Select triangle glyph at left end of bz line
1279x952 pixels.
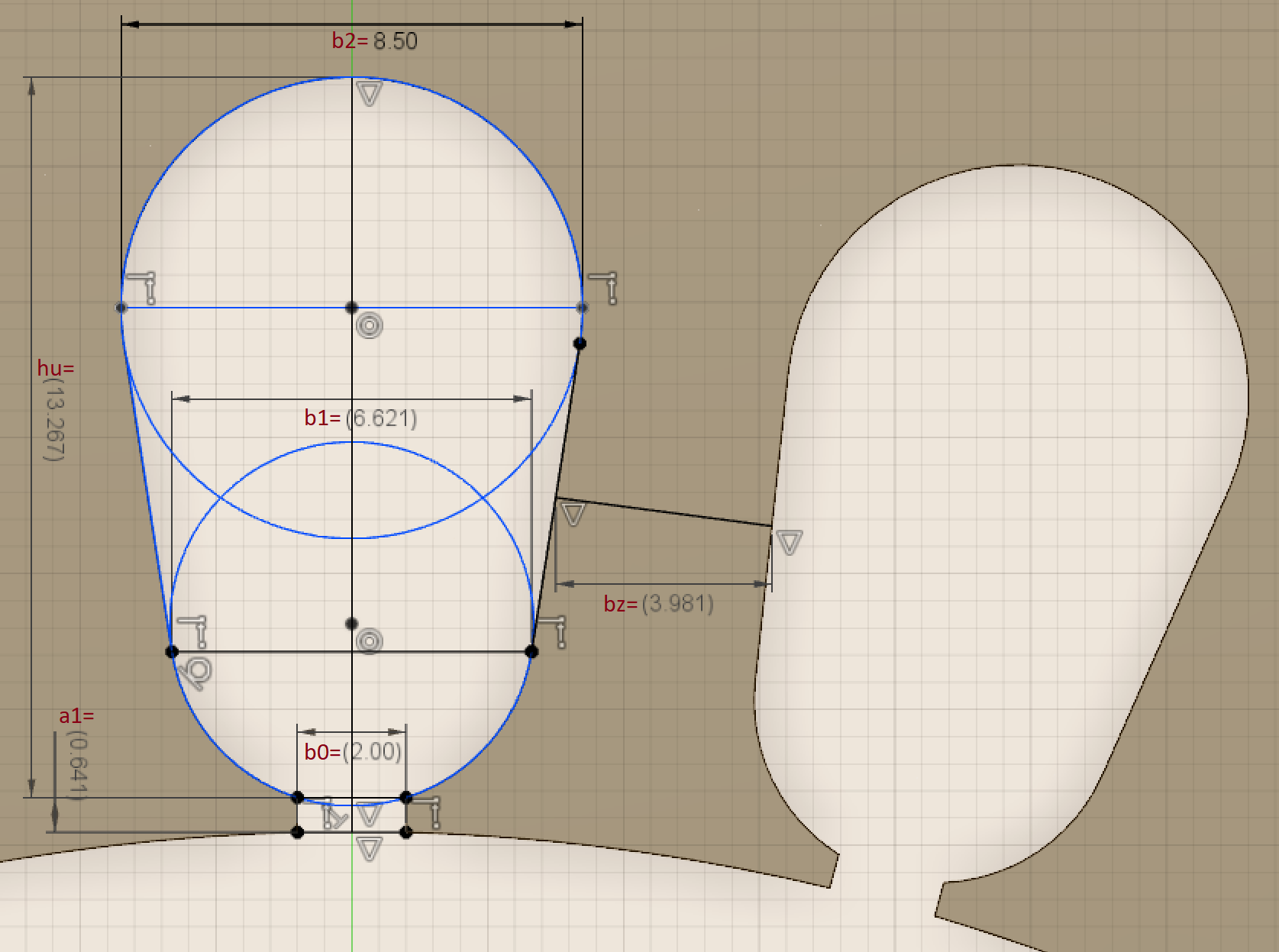coord(573,515)
